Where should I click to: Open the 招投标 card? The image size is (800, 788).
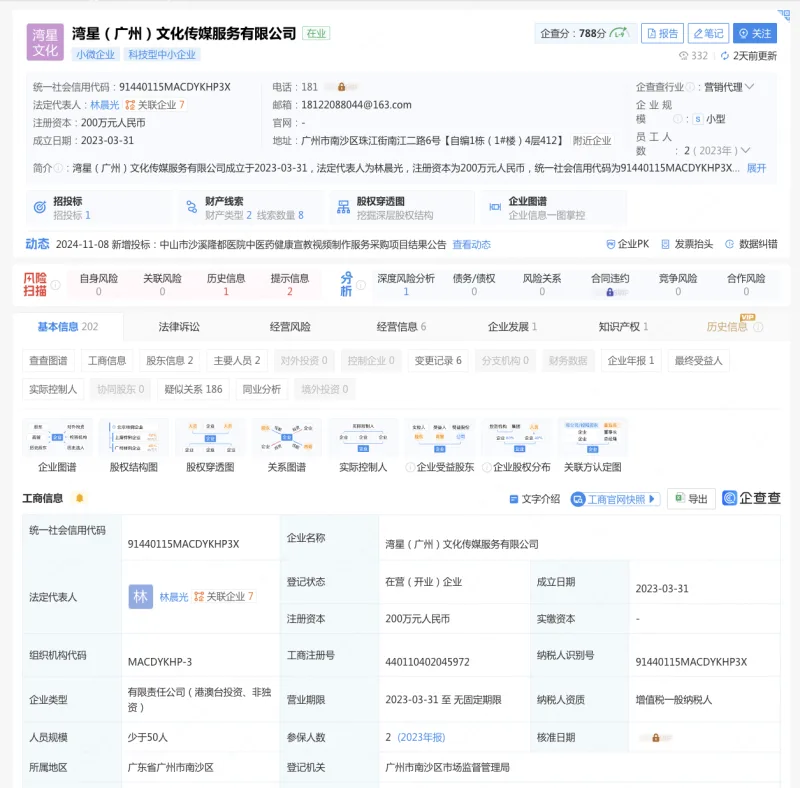point(98,208)
